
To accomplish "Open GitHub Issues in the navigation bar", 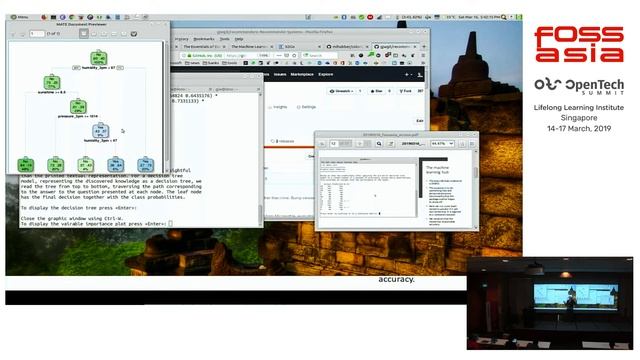I will (280, 74).
